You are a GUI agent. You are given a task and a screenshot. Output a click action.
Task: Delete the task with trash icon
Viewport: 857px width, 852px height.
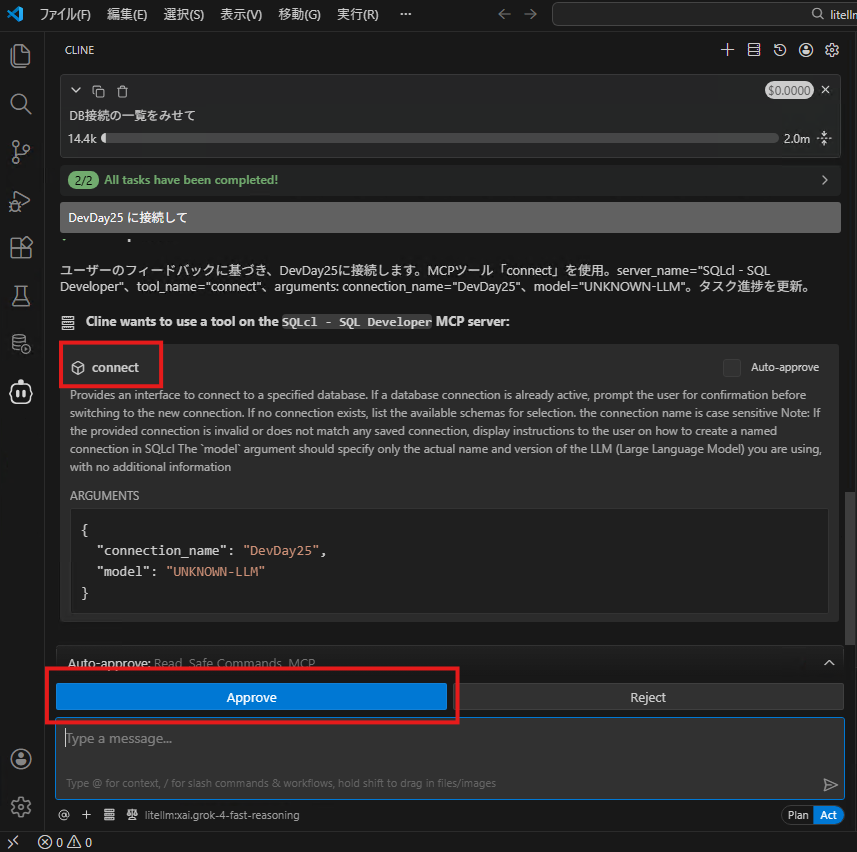[x=122, y=91]
